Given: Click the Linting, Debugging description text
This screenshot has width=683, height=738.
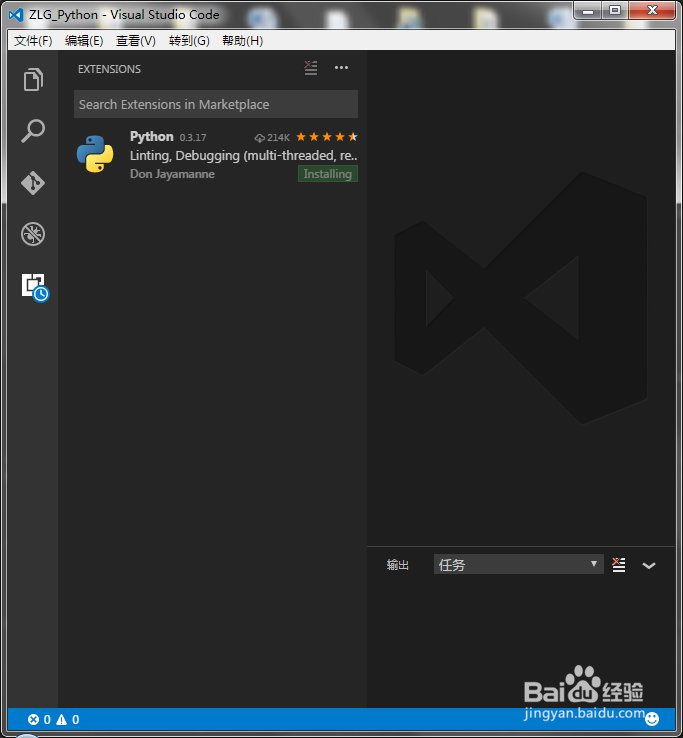Looking at the screenshot, I should 244,155.
